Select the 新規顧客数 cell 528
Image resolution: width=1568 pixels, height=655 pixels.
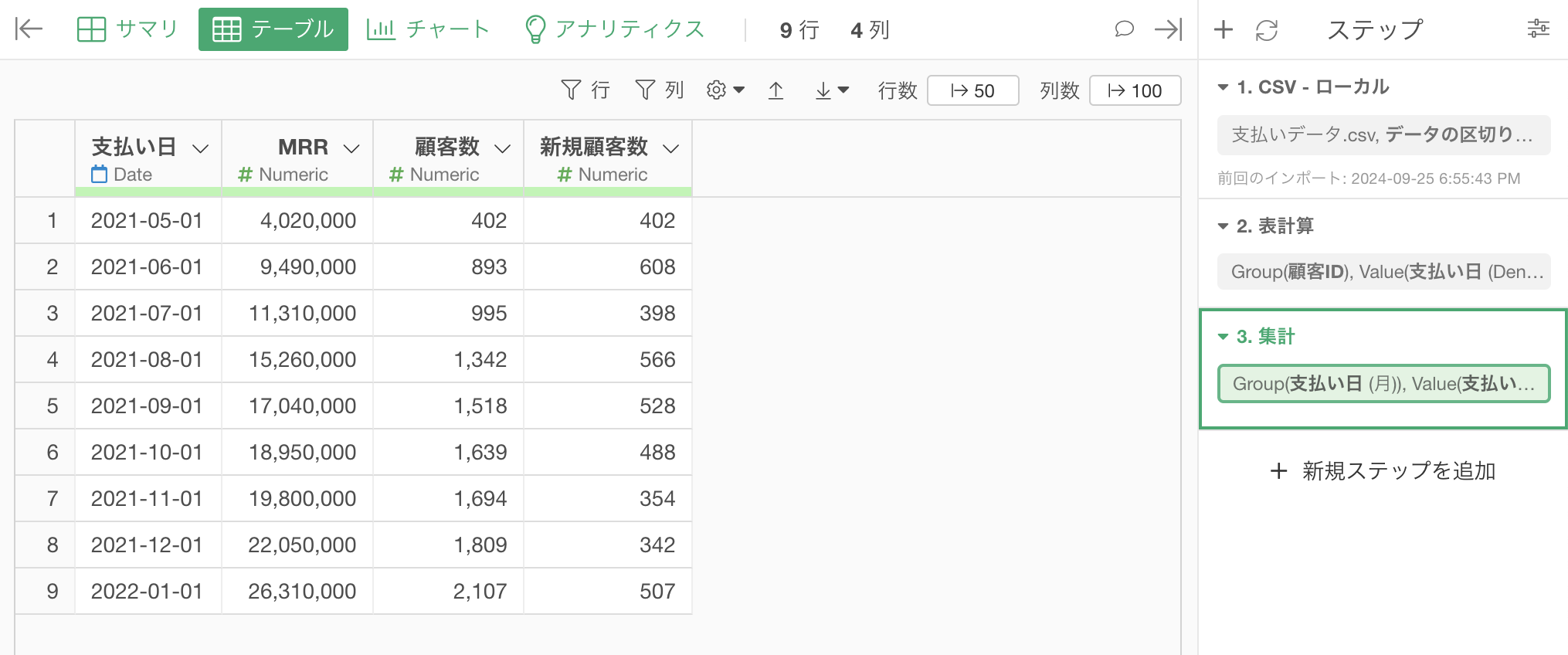point(608,406)
